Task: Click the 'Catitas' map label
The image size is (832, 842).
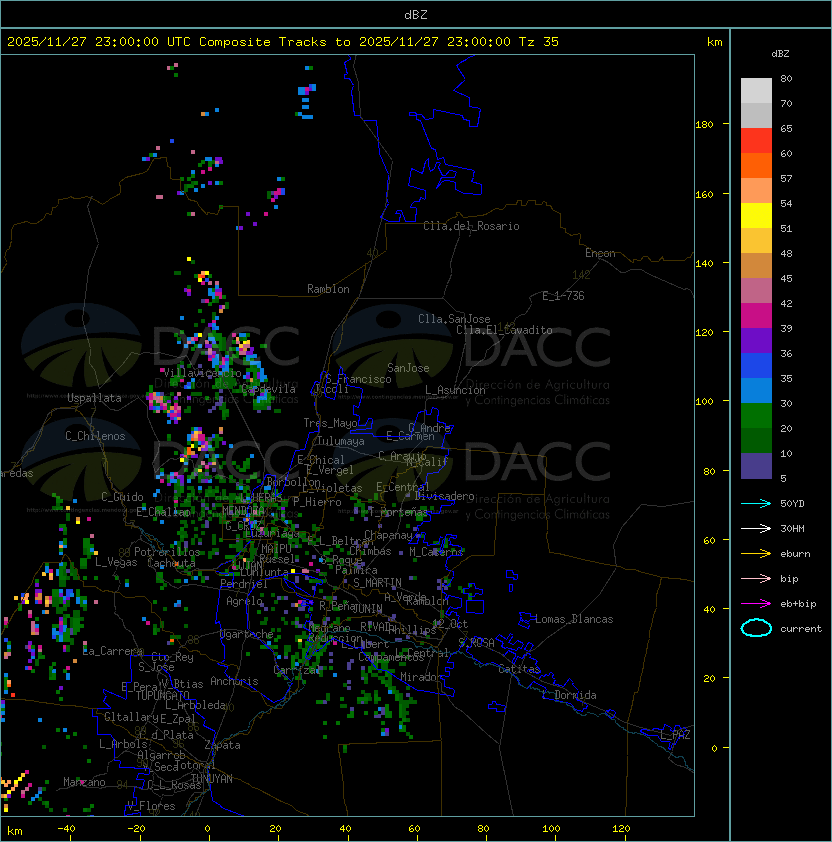Action: point(519,669)
